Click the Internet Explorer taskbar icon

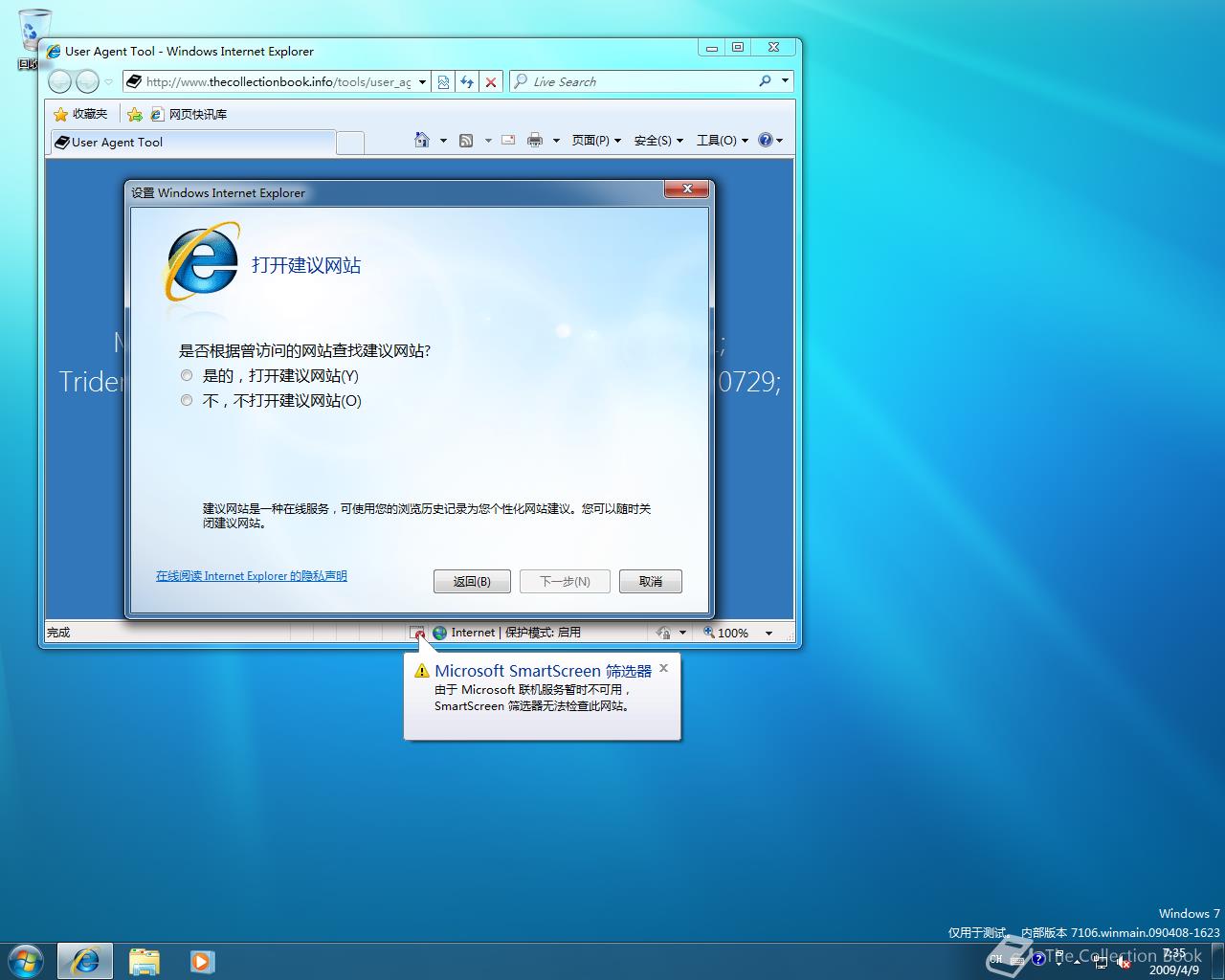85,961
